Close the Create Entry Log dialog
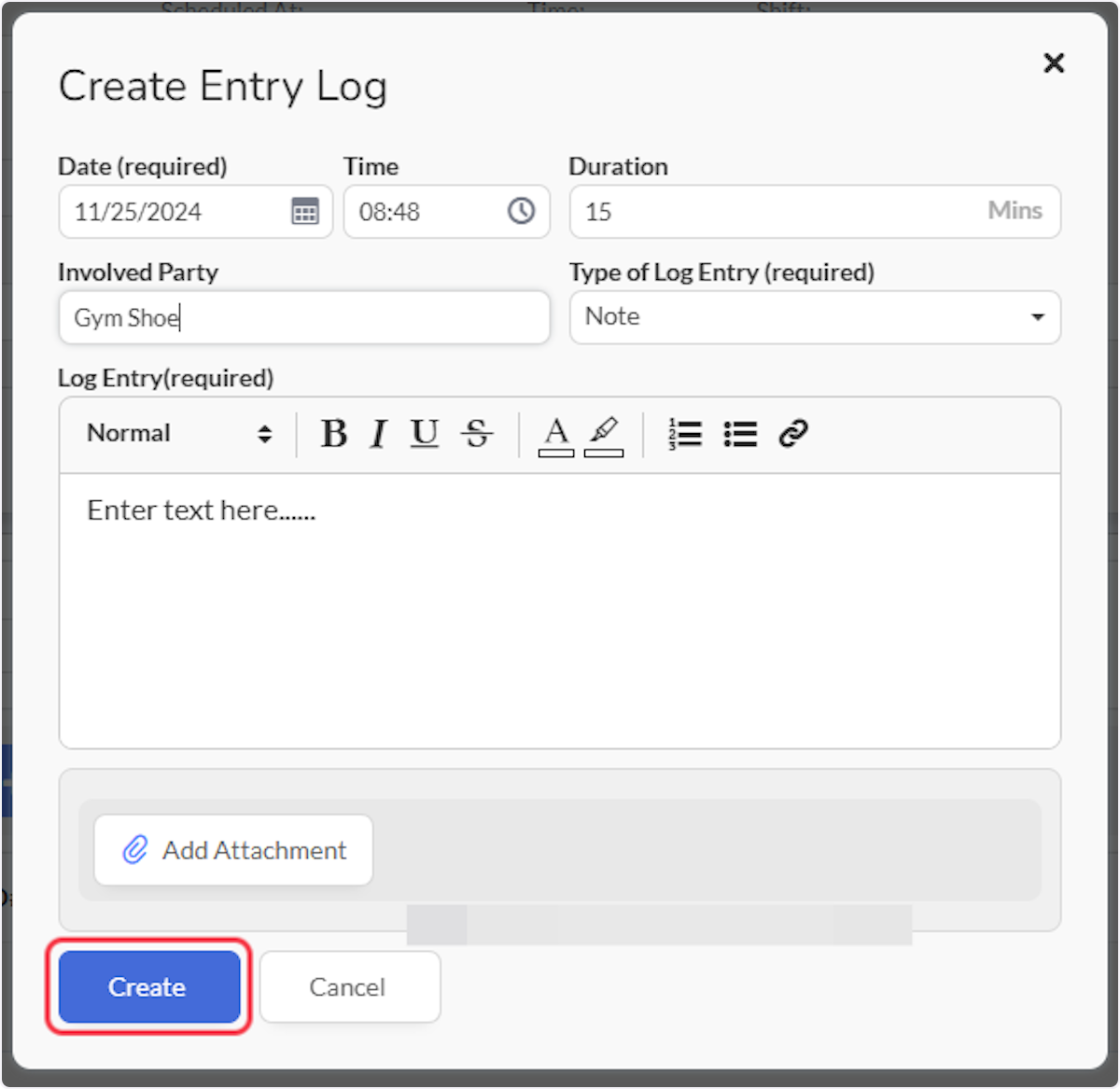This screenshot has width=1120, height=1089. [1054, 63]
